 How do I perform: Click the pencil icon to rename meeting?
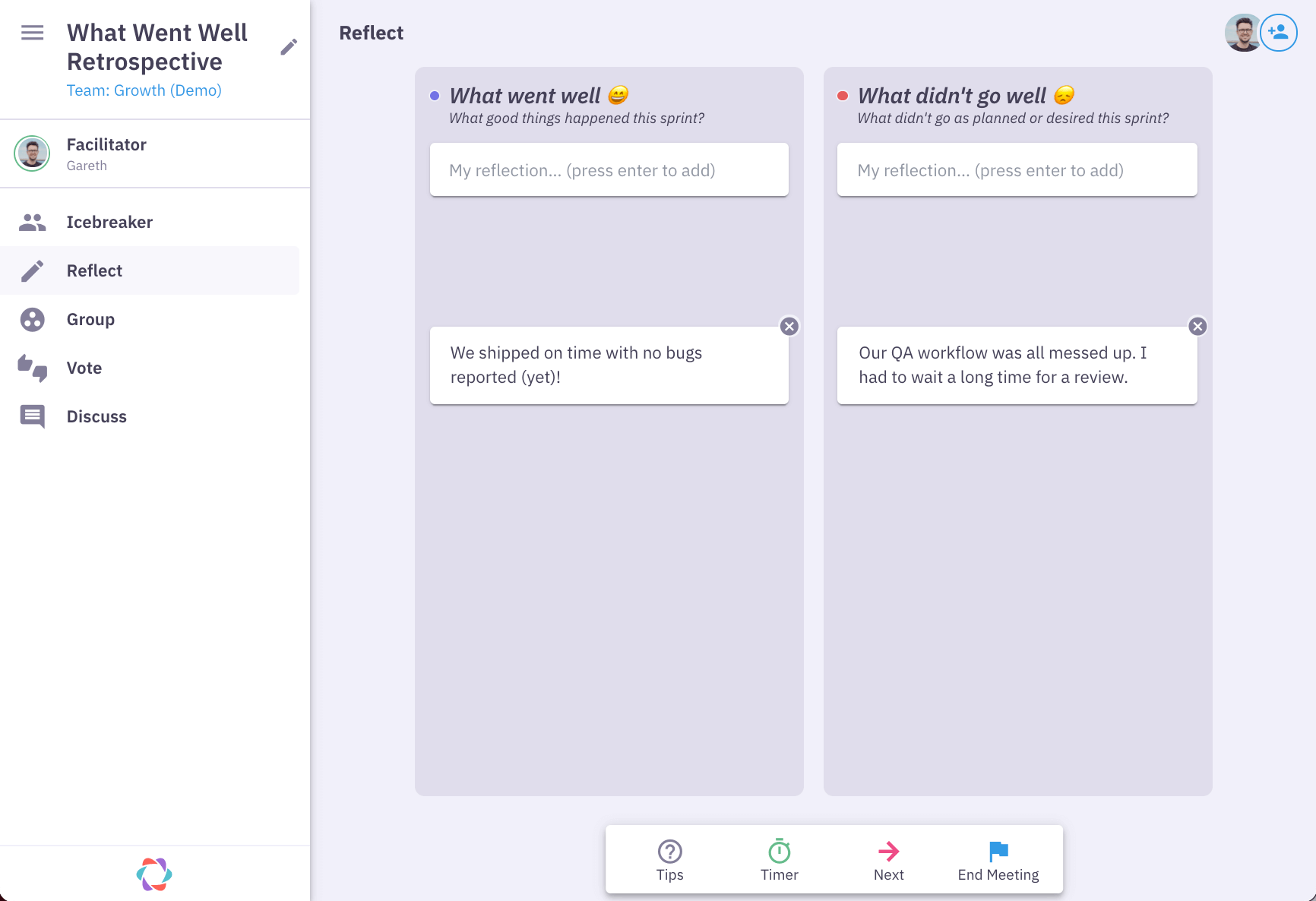coord(288,47)
